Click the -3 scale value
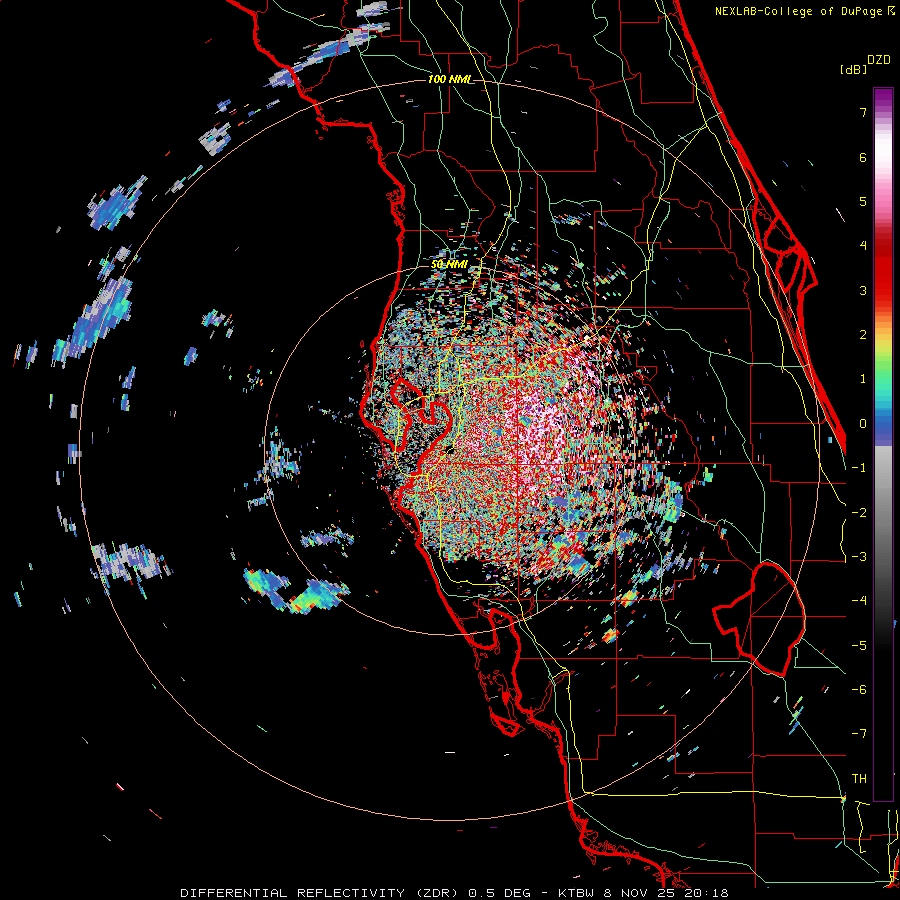Screen dimensions: 900x900 [859, 557]
